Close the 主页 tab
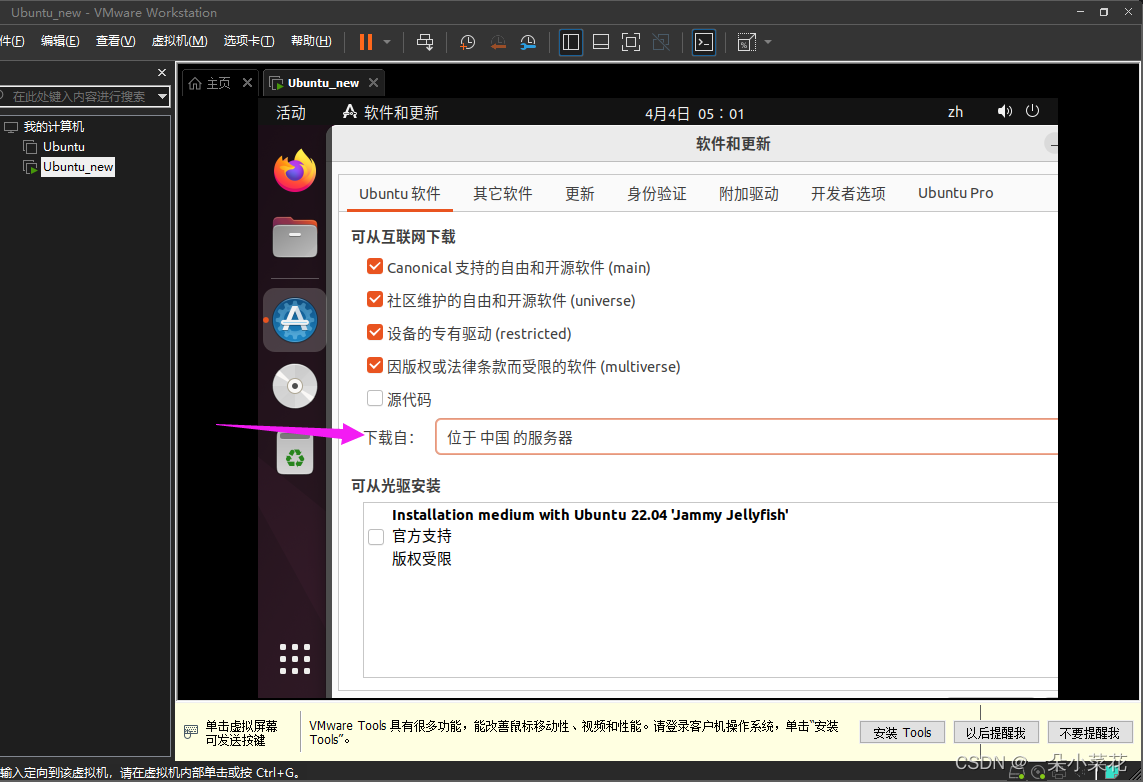 [247, 82]
